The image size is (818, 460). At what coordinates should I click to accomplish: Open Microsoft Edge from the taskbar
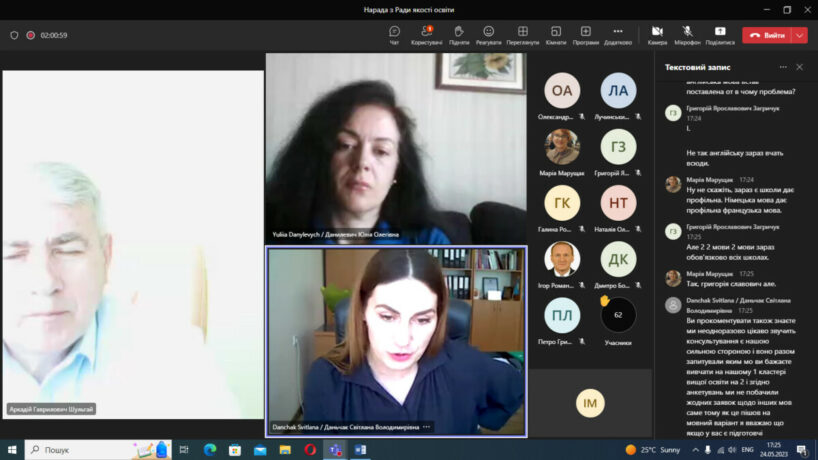click(210, 450)
